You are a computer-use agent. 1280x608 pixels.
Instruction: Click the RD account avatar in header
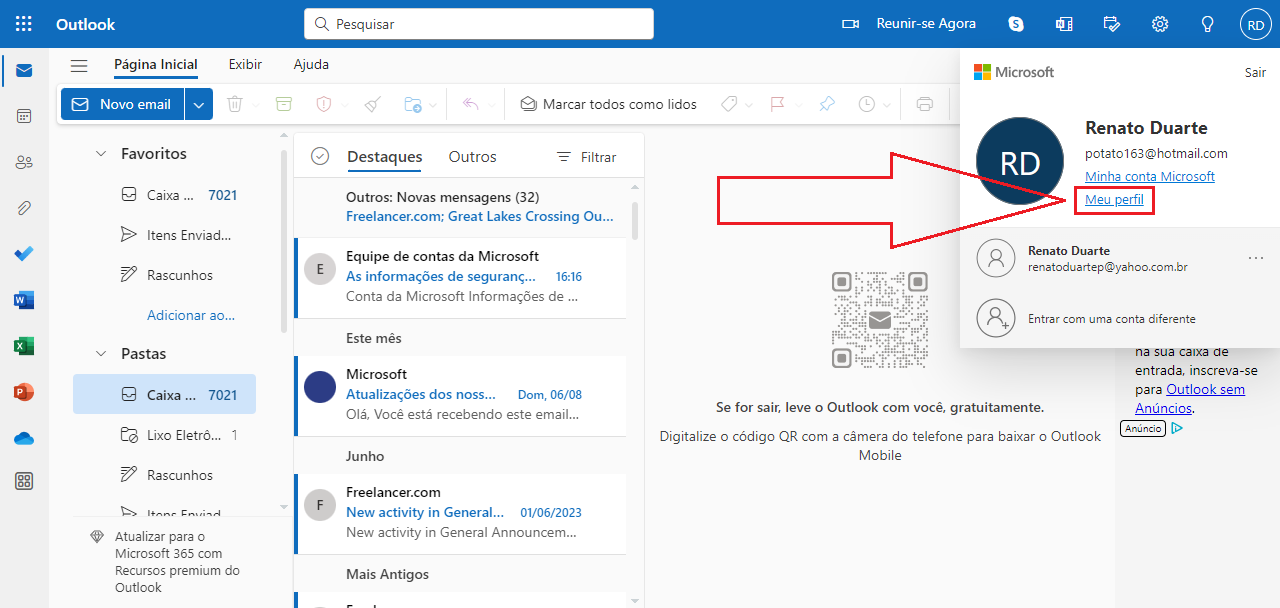click(x=1256, y=24)
